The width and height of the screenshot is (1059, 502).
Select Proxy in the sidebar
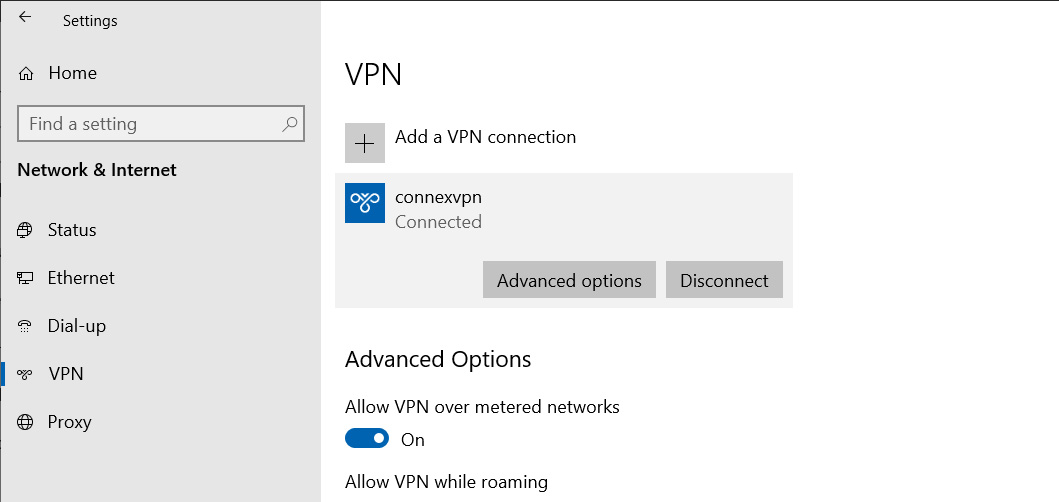point(69,422)
